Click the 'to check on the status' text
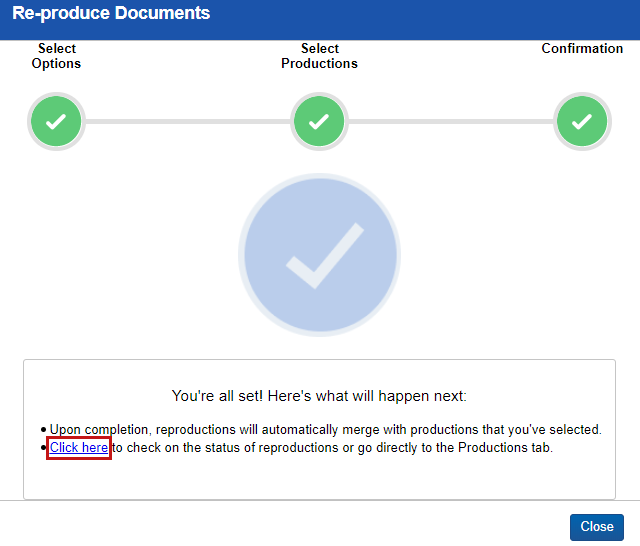 (332, 448)
